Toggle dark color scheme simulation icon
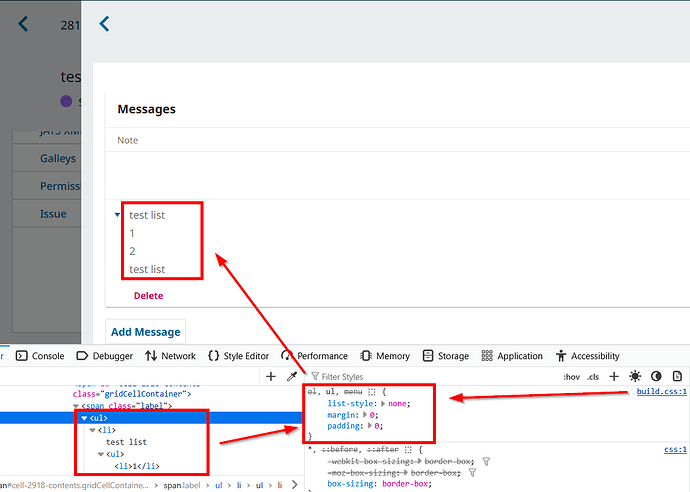 pos(657,377)
